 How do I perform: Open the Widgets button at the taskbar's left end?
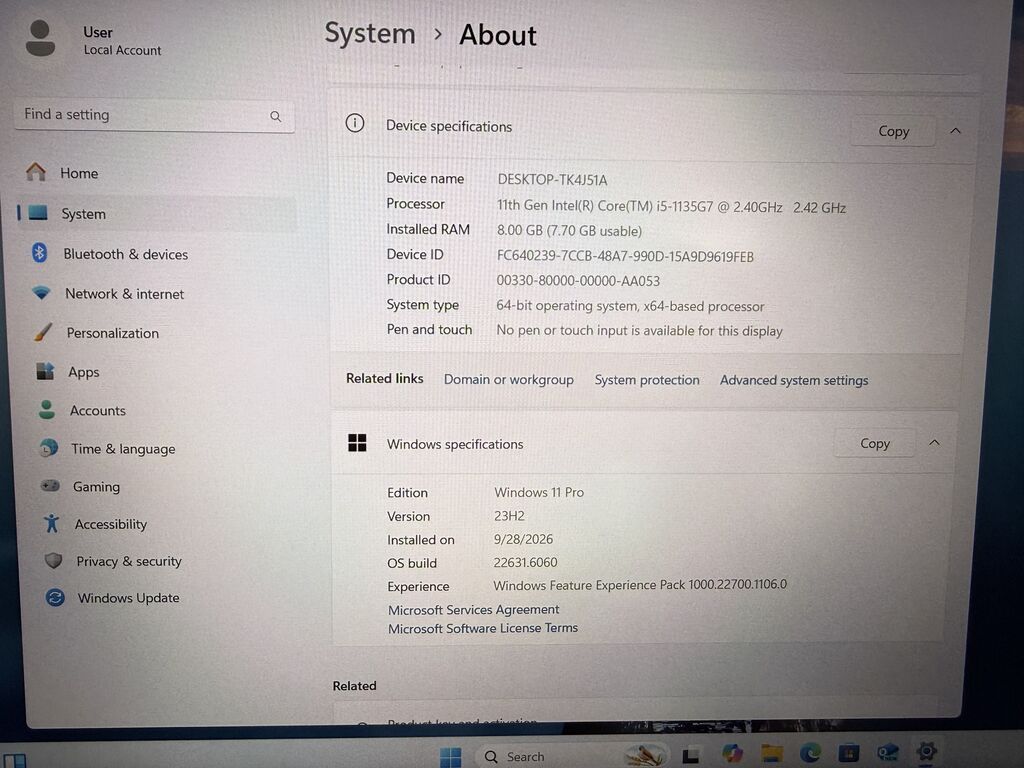[13, 760]
